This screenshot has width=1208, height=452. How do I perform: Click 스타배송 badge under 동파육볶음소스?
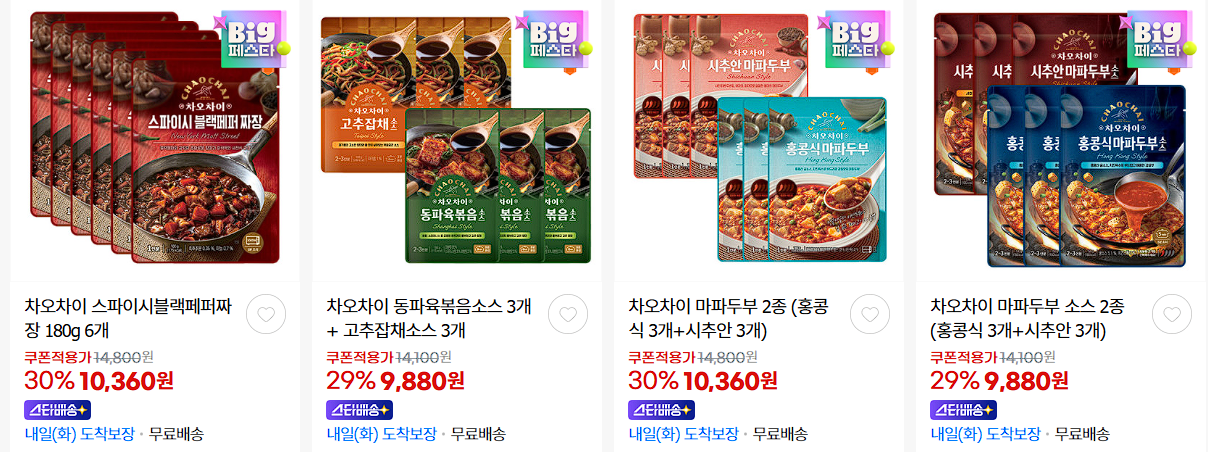(x=359, y=409)
